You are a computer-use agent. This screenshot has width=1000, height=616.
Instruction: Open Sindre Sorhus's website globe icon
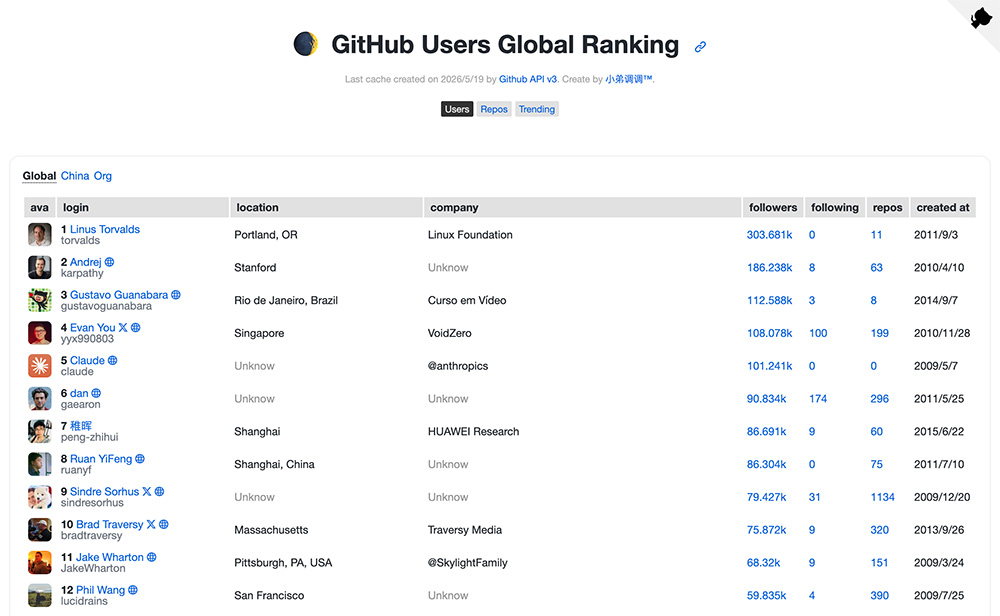[159, 492]
